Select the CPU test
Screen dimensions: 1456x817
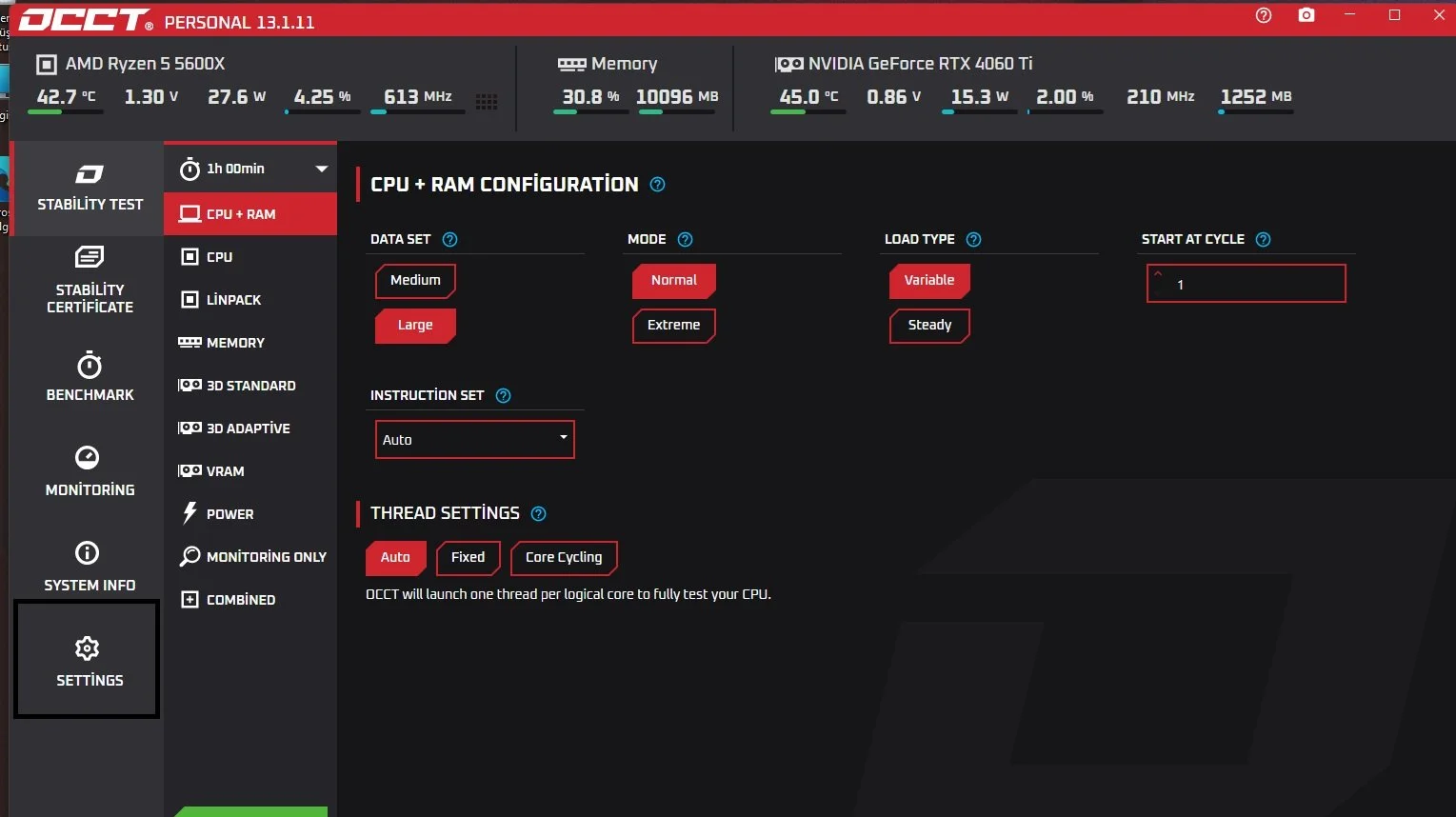(x=250, y=257)
